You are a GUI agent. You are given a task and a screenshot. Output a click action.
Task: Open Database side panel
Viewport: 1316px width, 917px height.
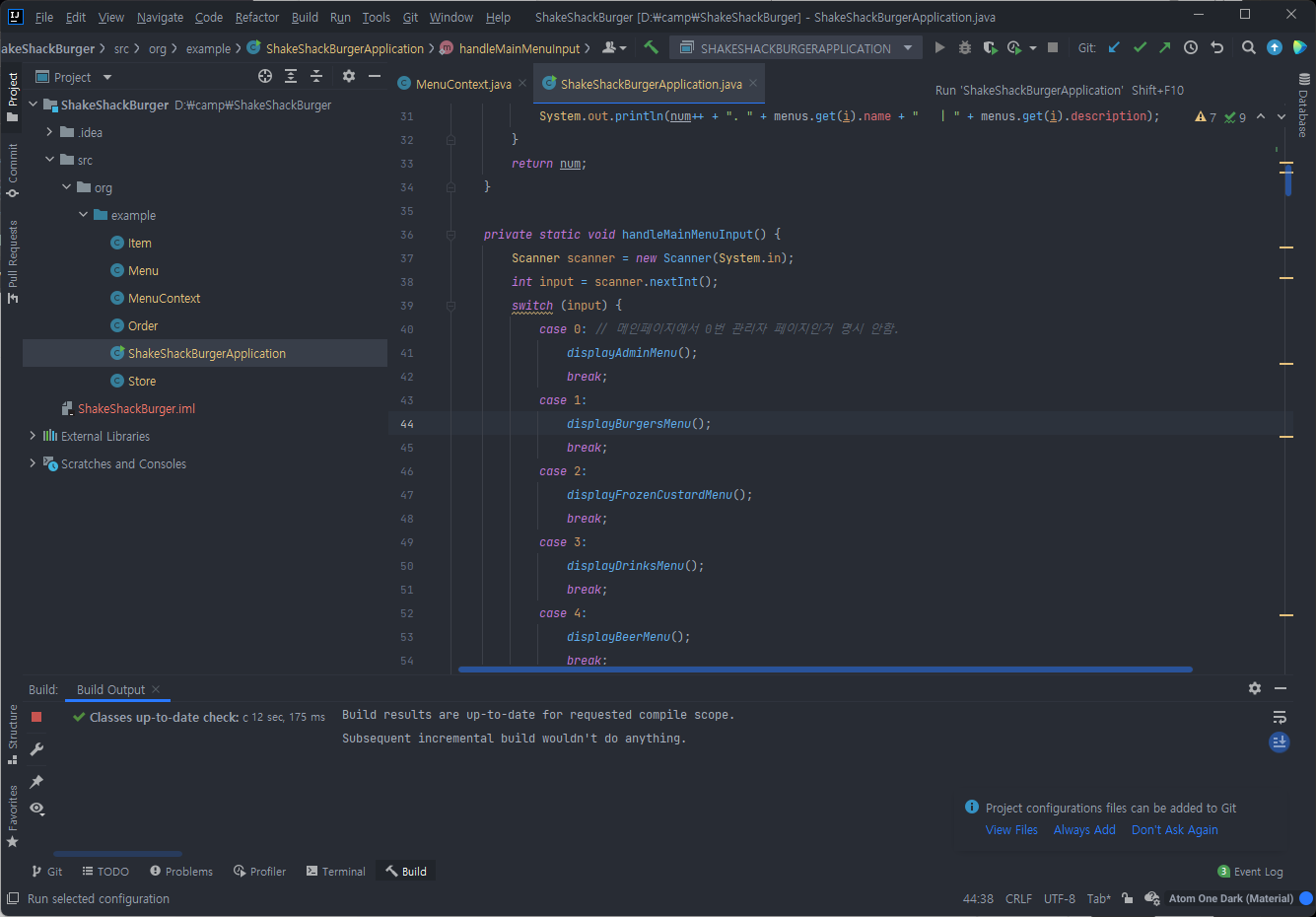[1304, 106]
